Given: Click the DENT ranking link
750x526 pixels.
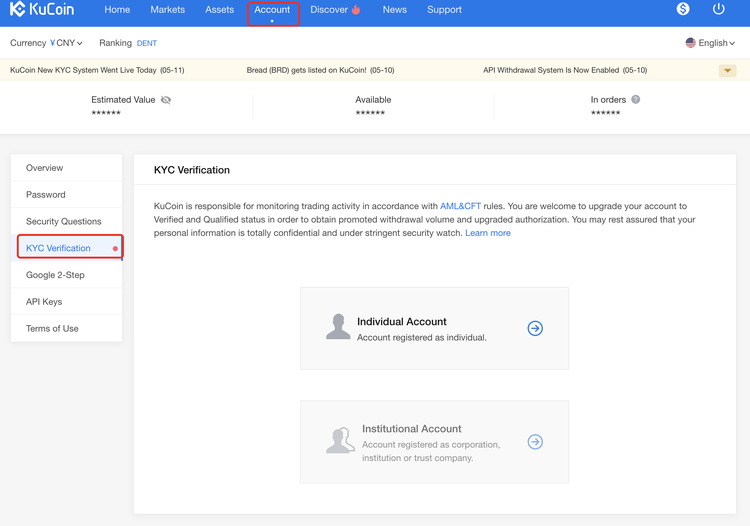Looking at the screenshot, I should tap(147, 44).
